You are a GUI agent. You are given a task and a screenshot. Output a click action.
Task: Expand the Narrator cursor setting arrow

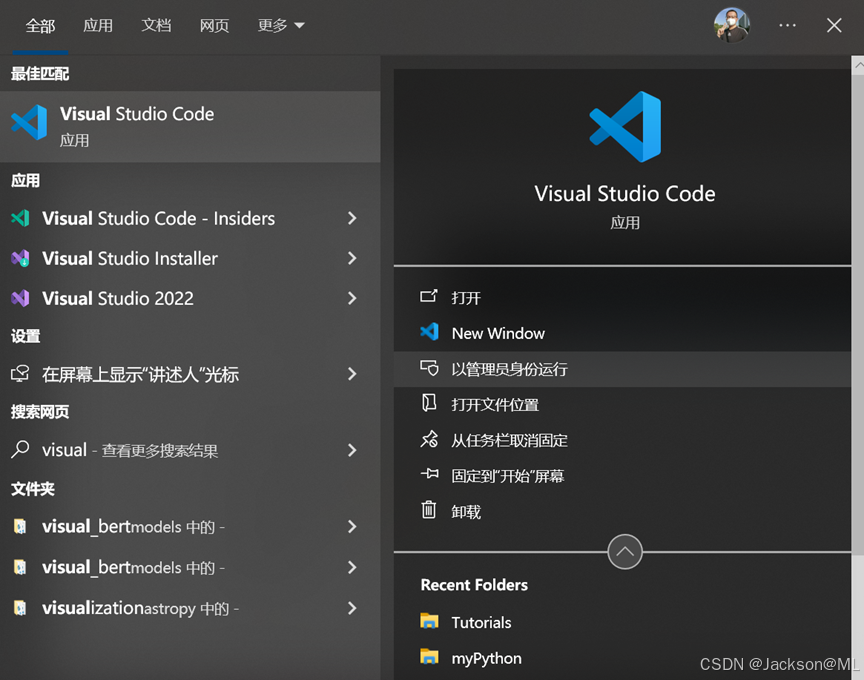coord(352,374)
